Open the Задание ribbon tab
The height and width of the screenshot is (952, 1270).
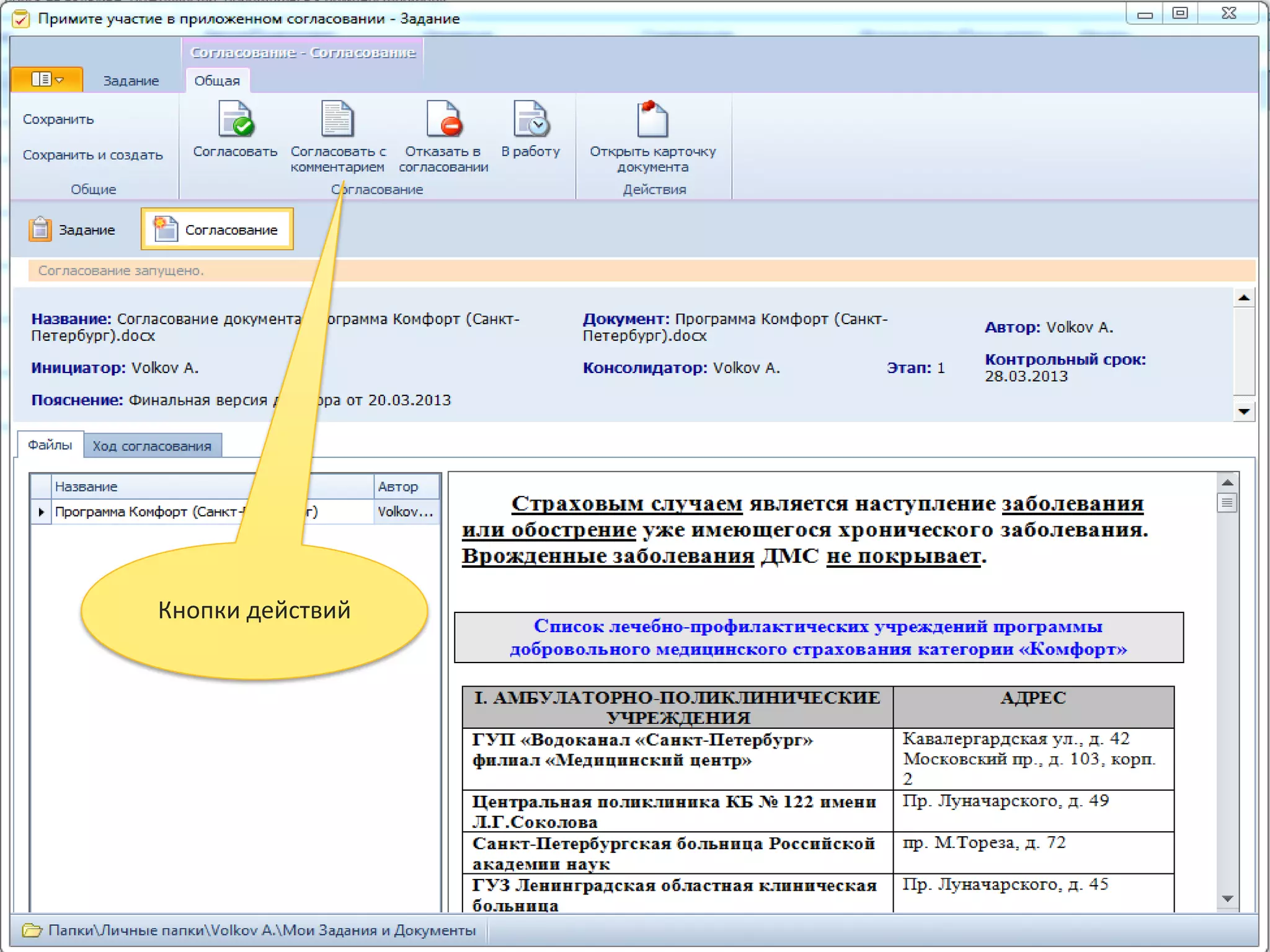pyautogui.click(x=131, y=81)
